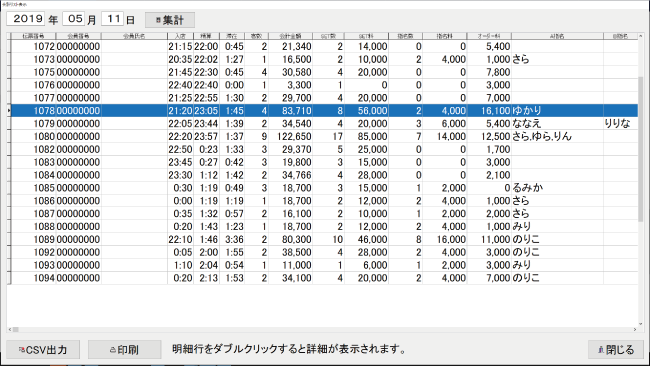This screenshot has width=650, height=366.
Task: Click the name りりな in the last column
Action: click(x=618, y=124)
